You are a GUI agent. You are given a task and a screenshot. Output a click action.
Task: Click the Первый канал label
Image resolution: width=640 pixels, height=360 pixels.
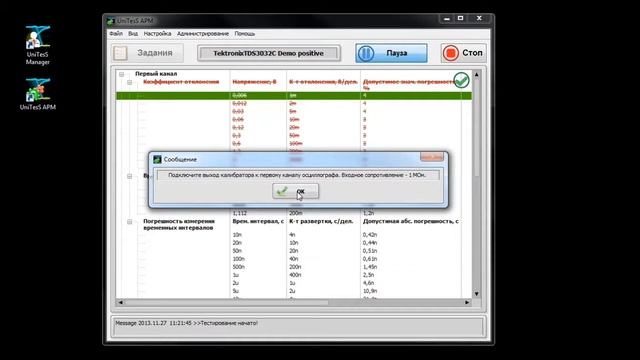pos(156,74)
